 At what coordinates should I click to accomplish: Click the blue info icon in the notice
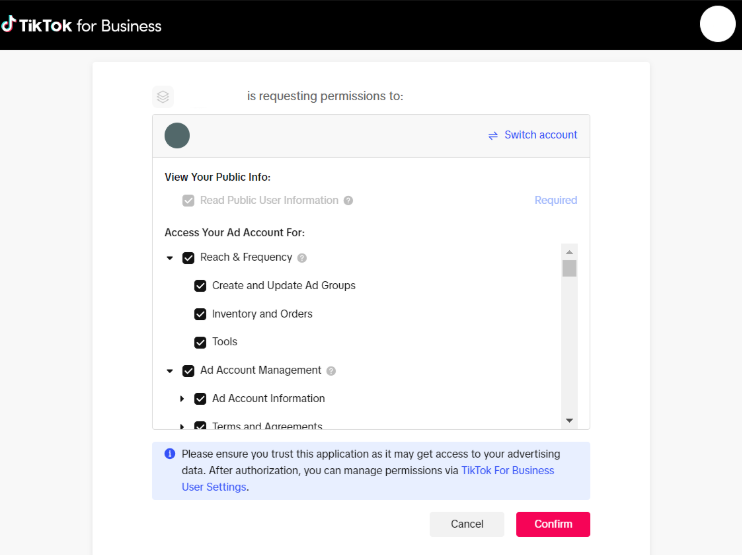coord(169,454)
